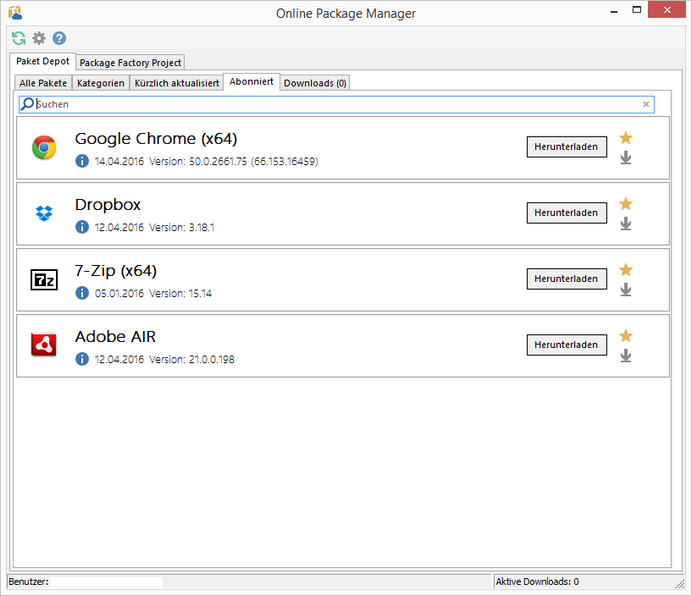Click the info icon under Google Chrome

click(x=82, y=161)
